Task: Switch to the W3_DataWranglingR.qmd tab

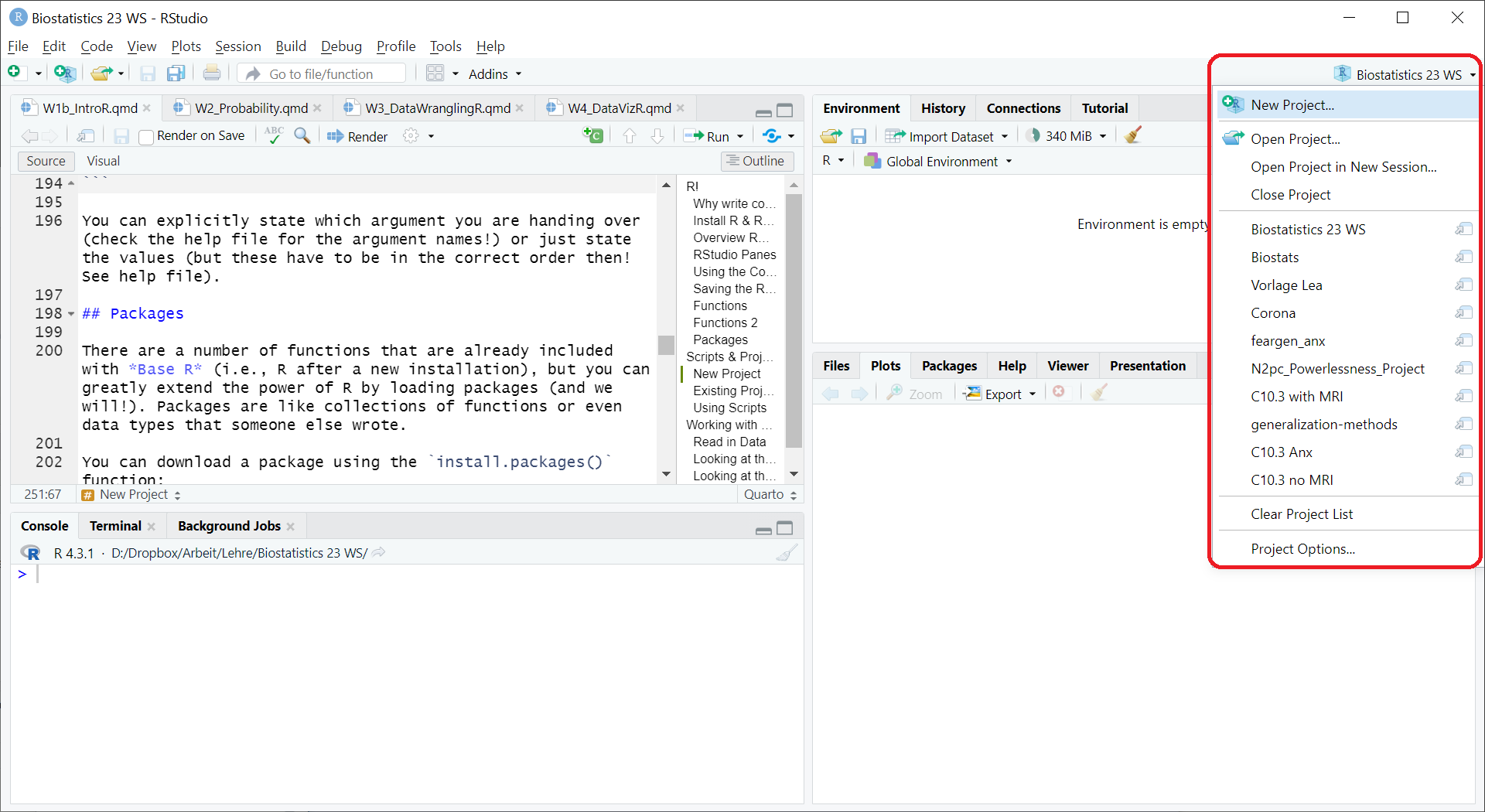Action: (437, 108)
